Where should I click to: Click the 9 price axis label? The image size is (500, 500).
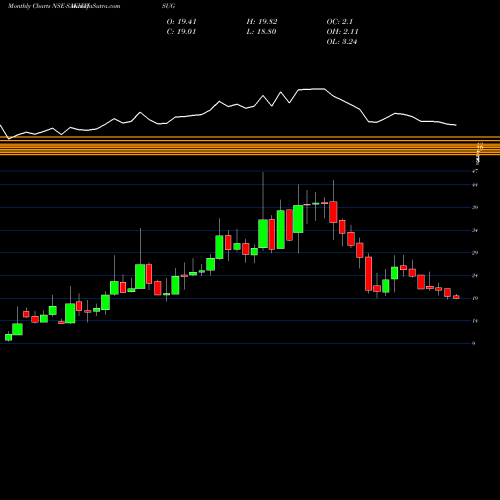click(474, 343)
